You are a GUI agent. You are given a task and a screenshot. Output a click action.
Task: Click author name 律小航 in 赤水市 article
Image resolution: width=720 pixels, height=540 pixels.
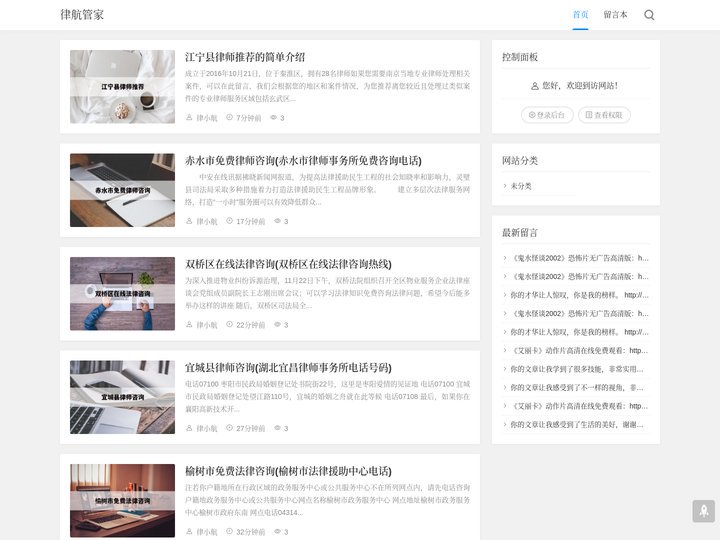[207, 221]
